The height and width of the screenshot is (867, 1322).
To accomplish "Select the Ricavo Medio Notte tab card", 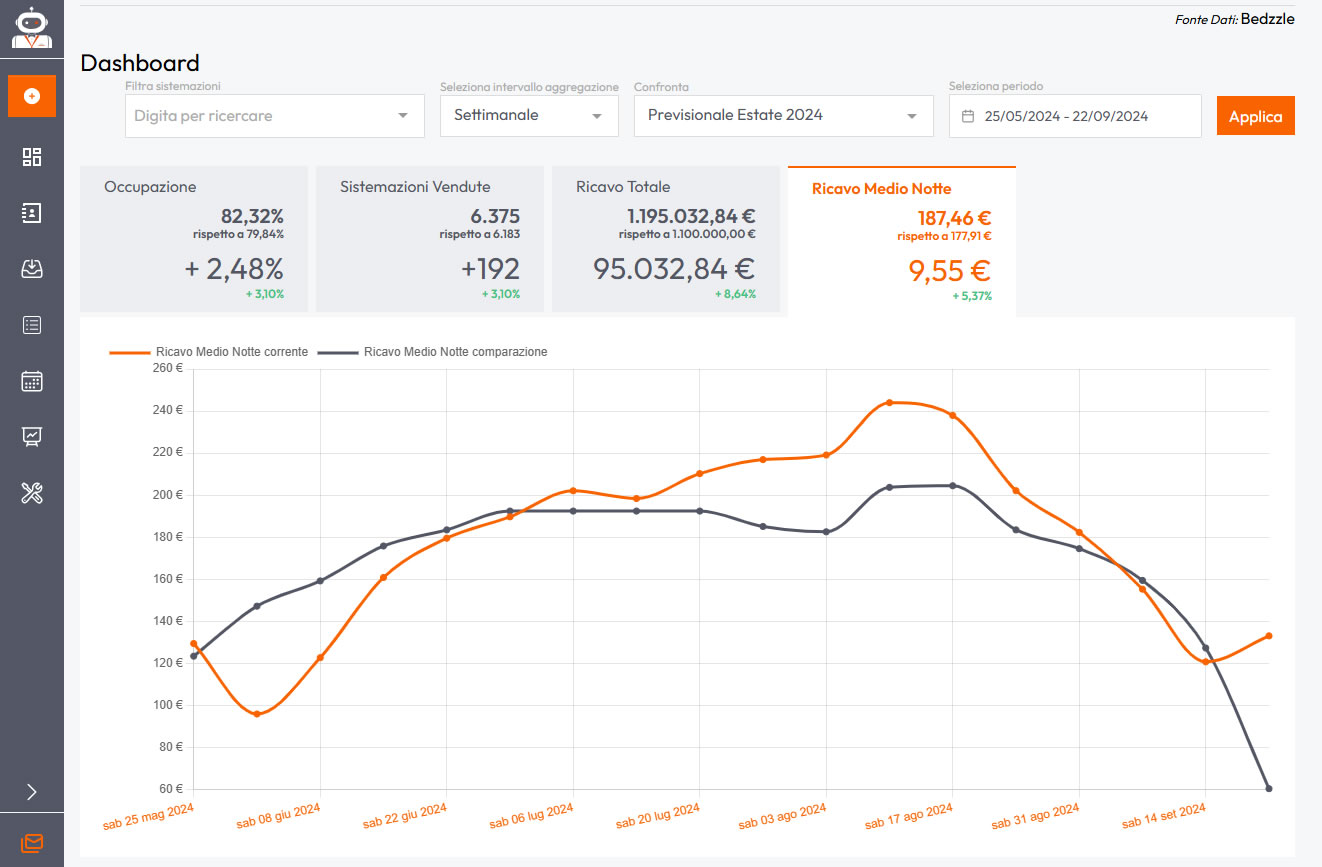I will (902, 241).
